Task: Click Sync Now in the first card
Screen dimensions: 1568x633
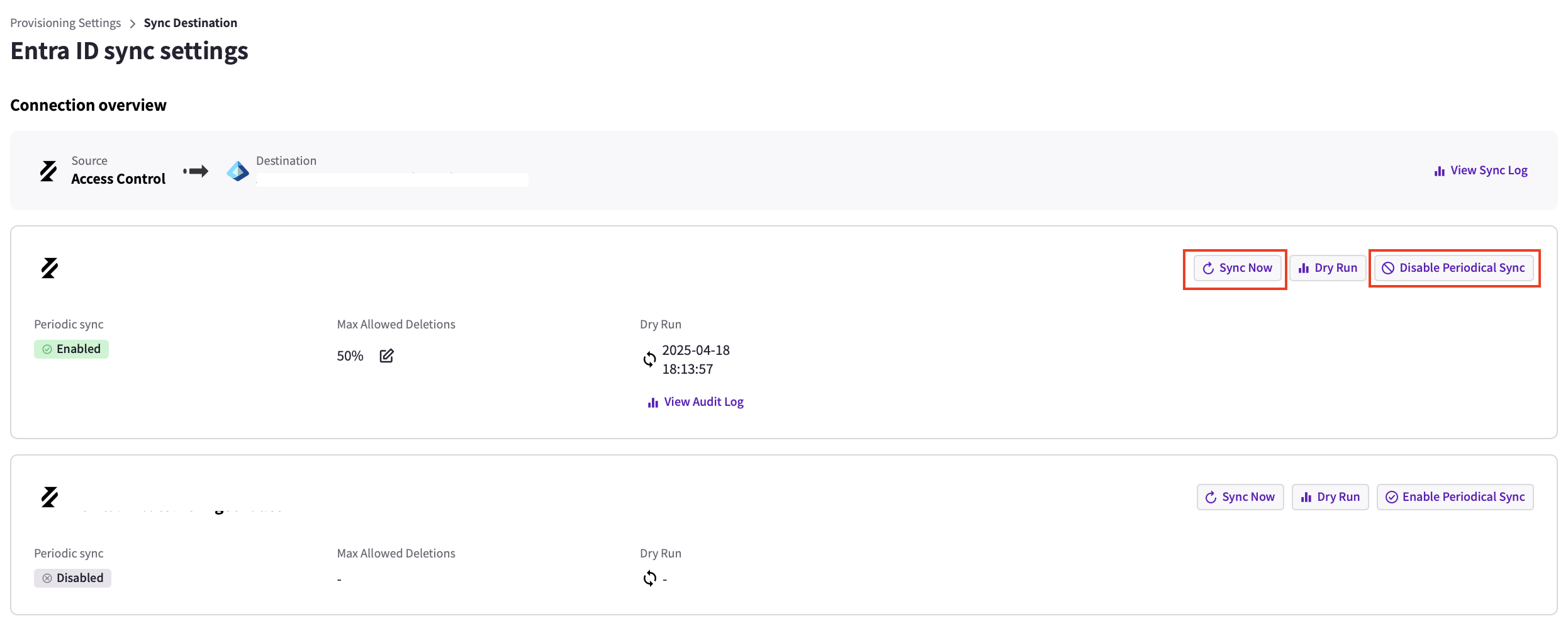Action: 1237,268
